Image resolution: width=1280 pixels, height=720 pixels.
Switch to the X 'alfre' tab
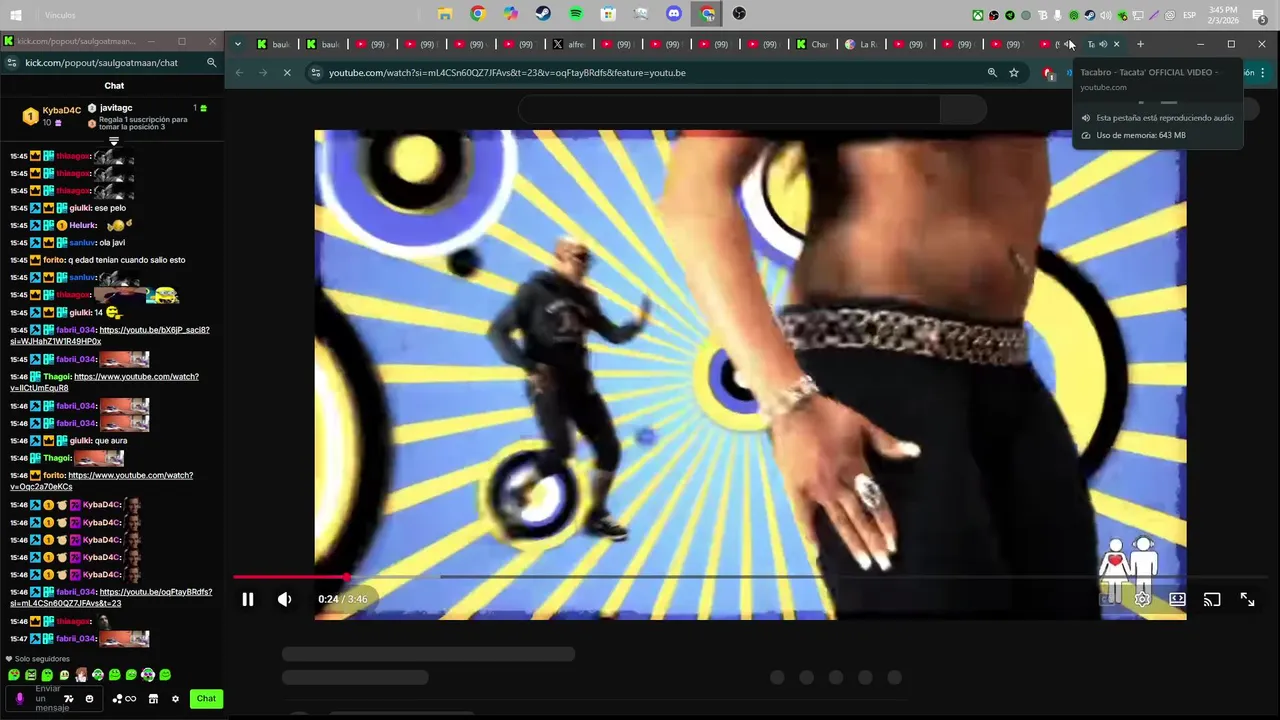tap(570, 44)
